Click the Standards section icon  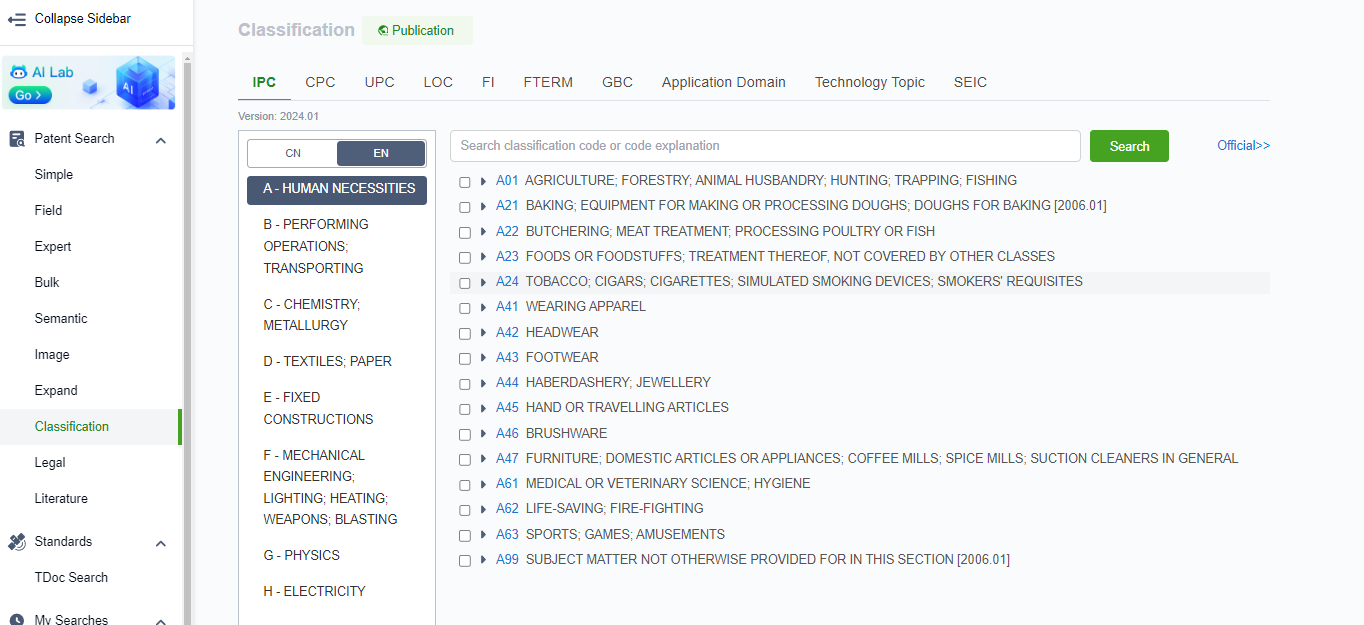pyautogui.click(x=17, y=542)
